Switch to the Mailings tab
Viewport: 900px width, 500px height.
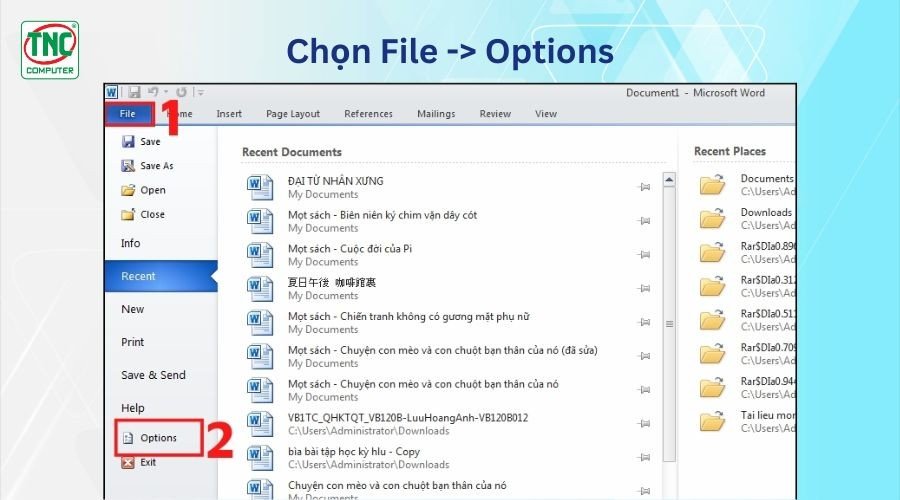click(x=436, y=114)
